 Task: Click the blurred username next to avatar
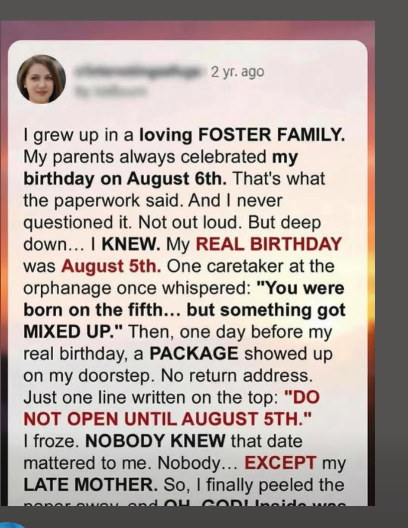pos(138,71)
